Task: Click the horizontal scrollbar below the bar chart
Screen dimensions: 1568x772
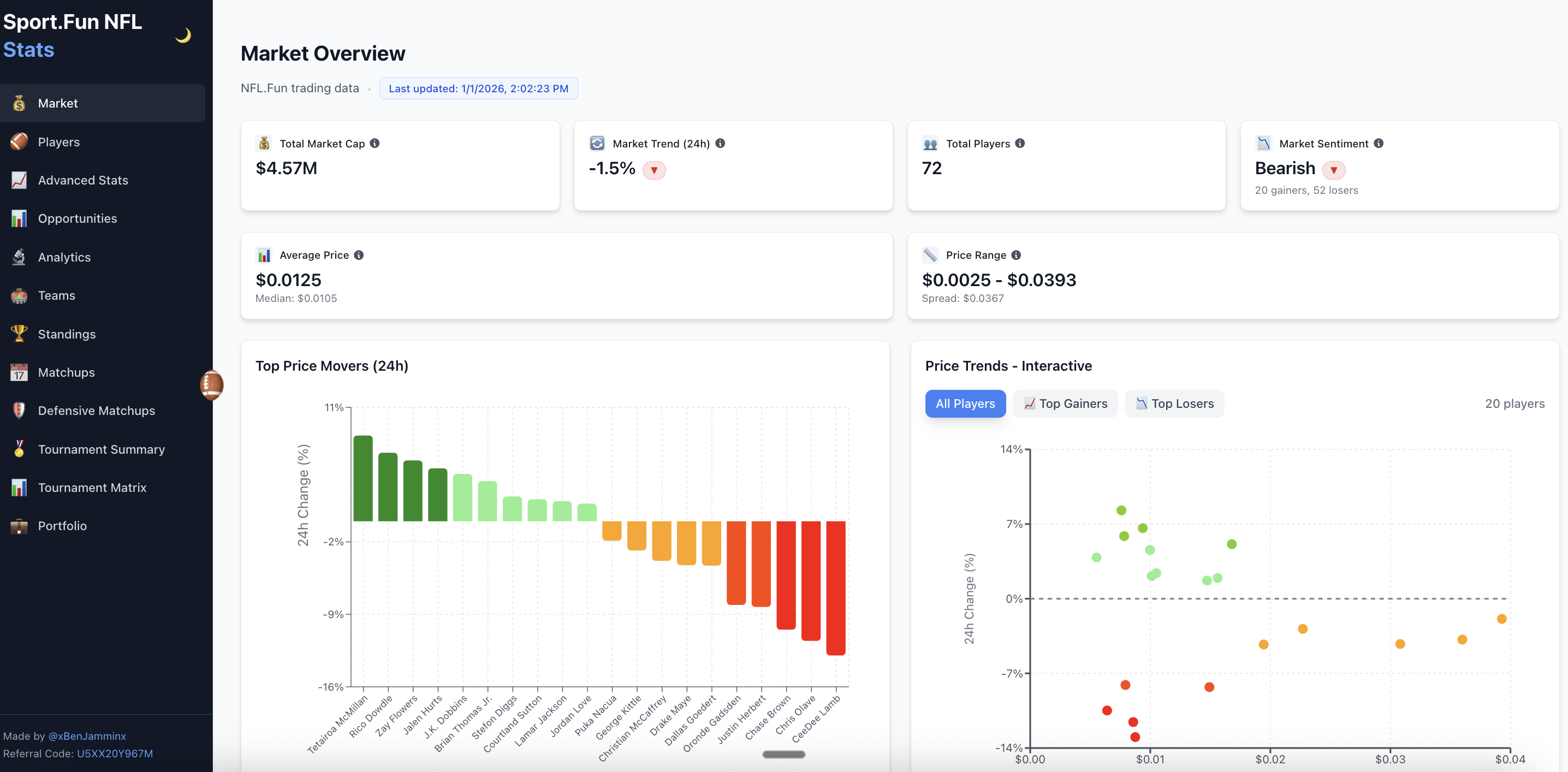Action: (783, 755)
